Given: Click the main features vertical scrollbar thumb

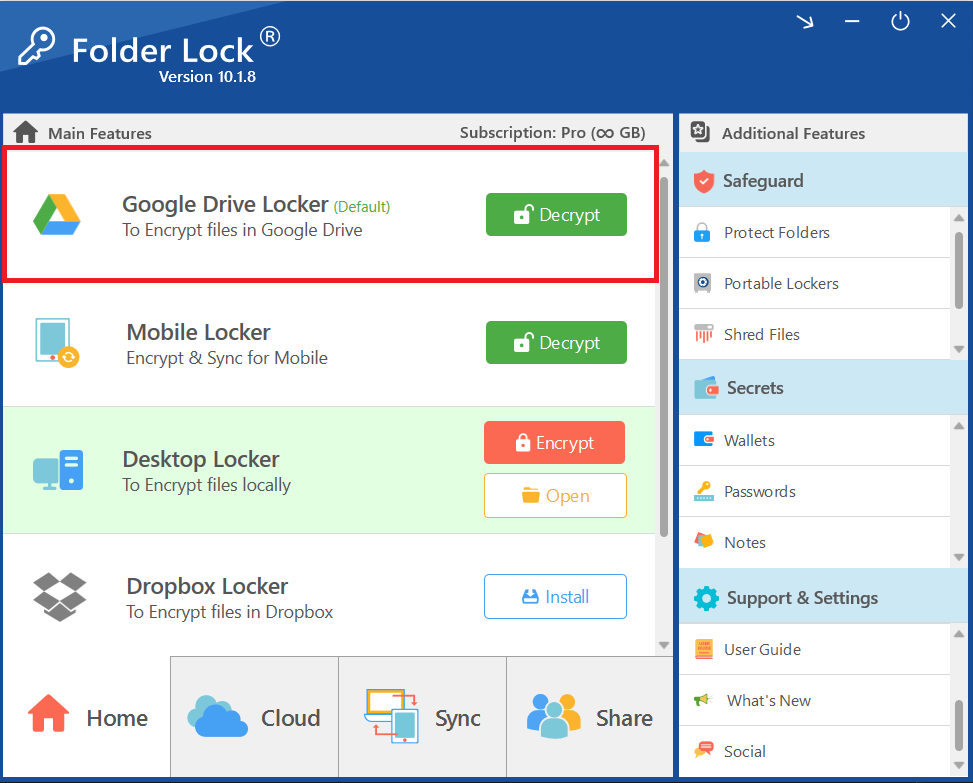Looking at the screenshot, I should [x=664, y=357].
